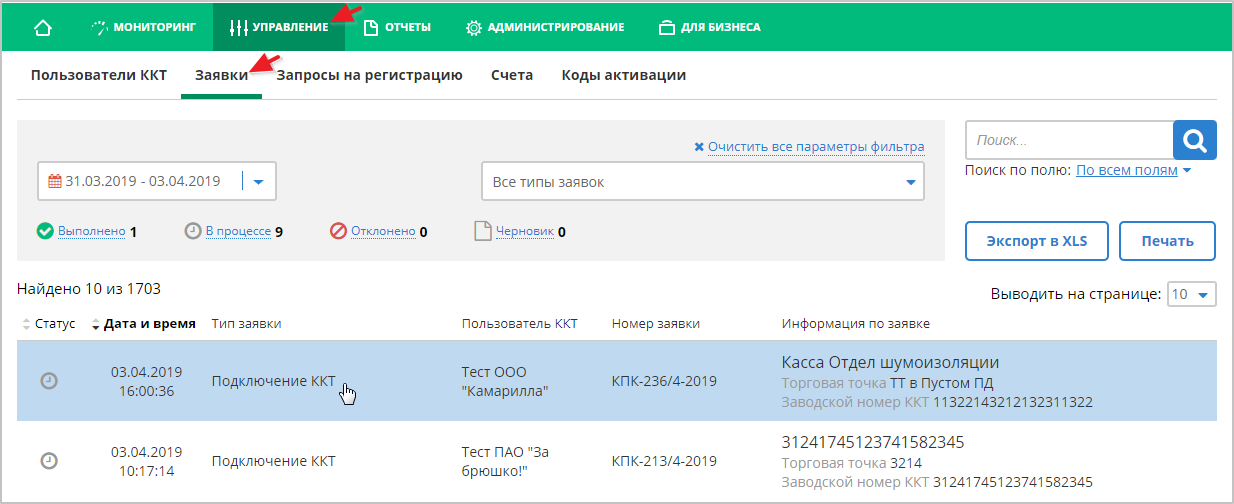Click clock status icon of КПК-236/4-2019 row
This screenshot has width=1234, height=504.
48,381
